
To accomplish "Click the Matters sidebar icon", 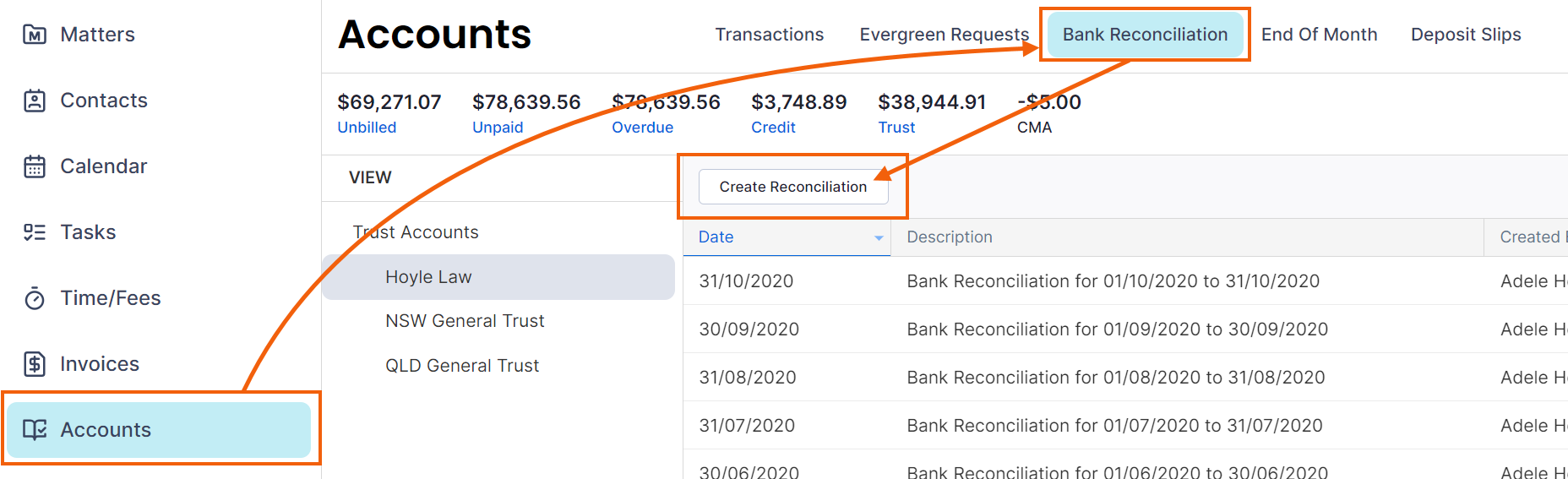I will (x=35, y=35).
